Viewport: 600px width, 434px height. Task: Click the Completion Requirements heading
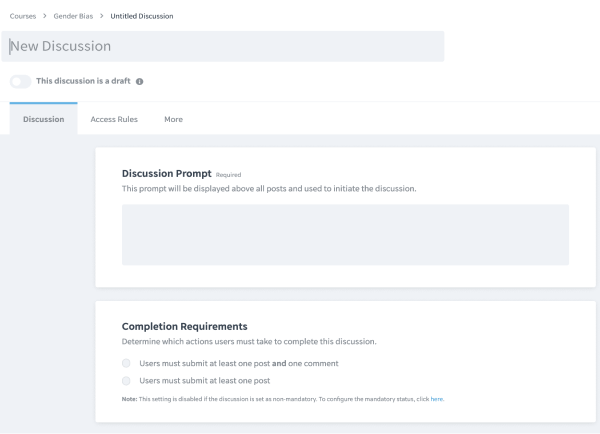tap(184, 326)
